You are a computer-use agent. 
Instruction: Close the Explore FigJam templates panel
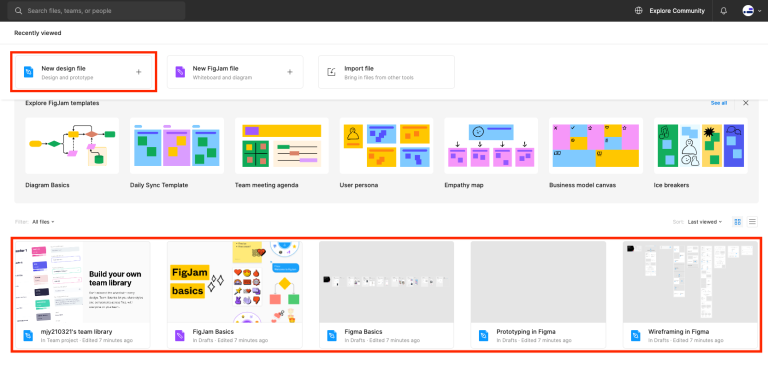pyautogui.click(x=745, y=103)
